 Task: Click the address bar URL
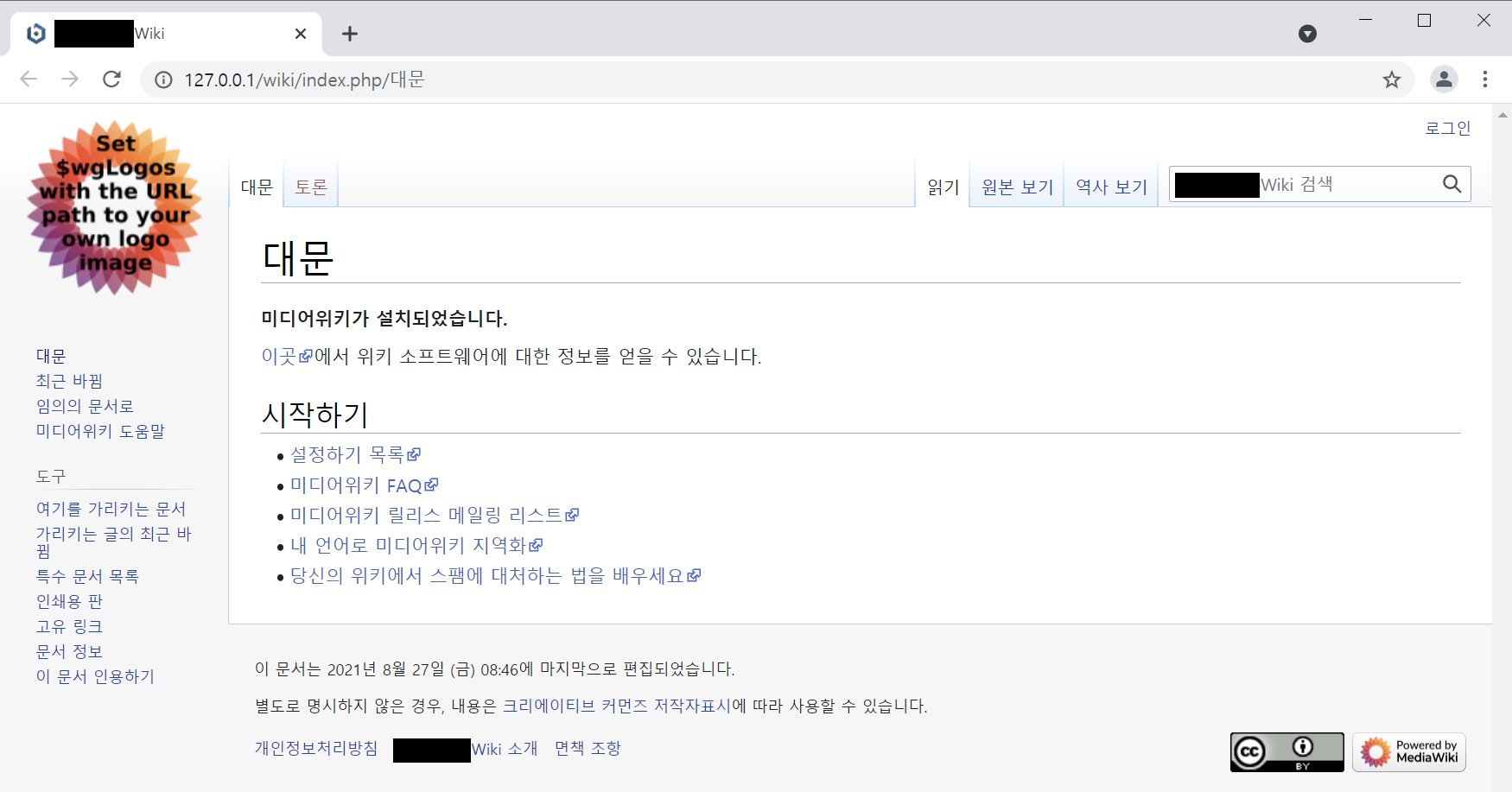[x=304, y=79]
